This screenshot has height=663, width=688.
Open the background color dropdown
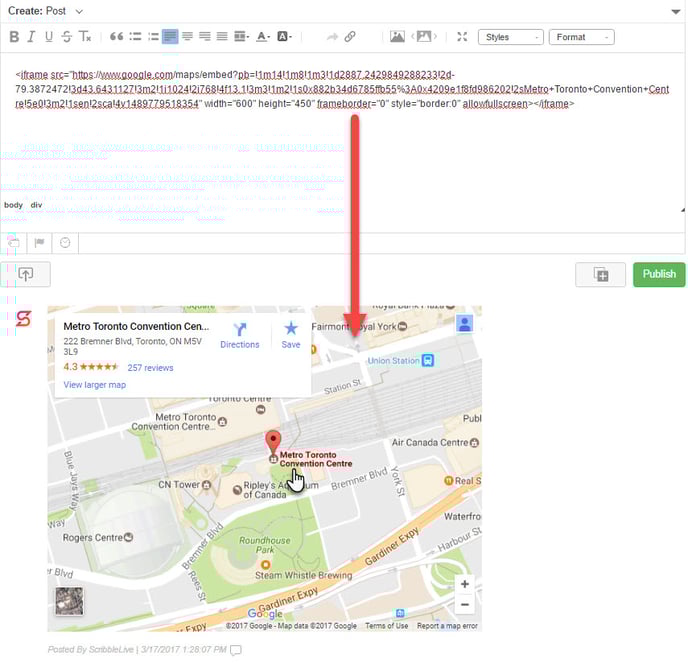(x=284, y=36)
